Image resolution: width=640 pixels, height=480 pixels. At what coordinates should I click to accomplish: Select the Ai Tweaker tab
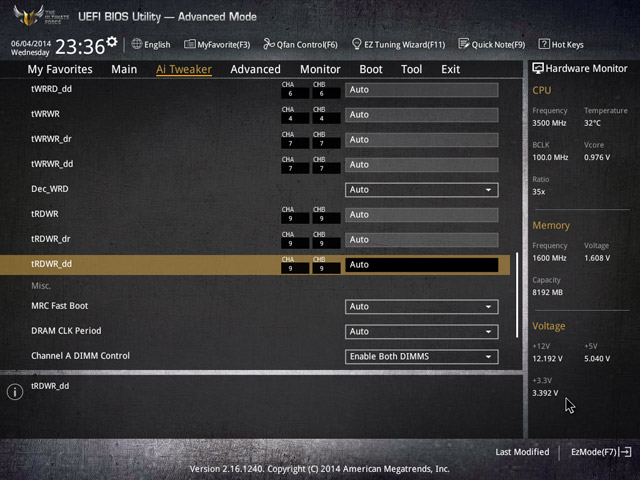pos(184,69)
